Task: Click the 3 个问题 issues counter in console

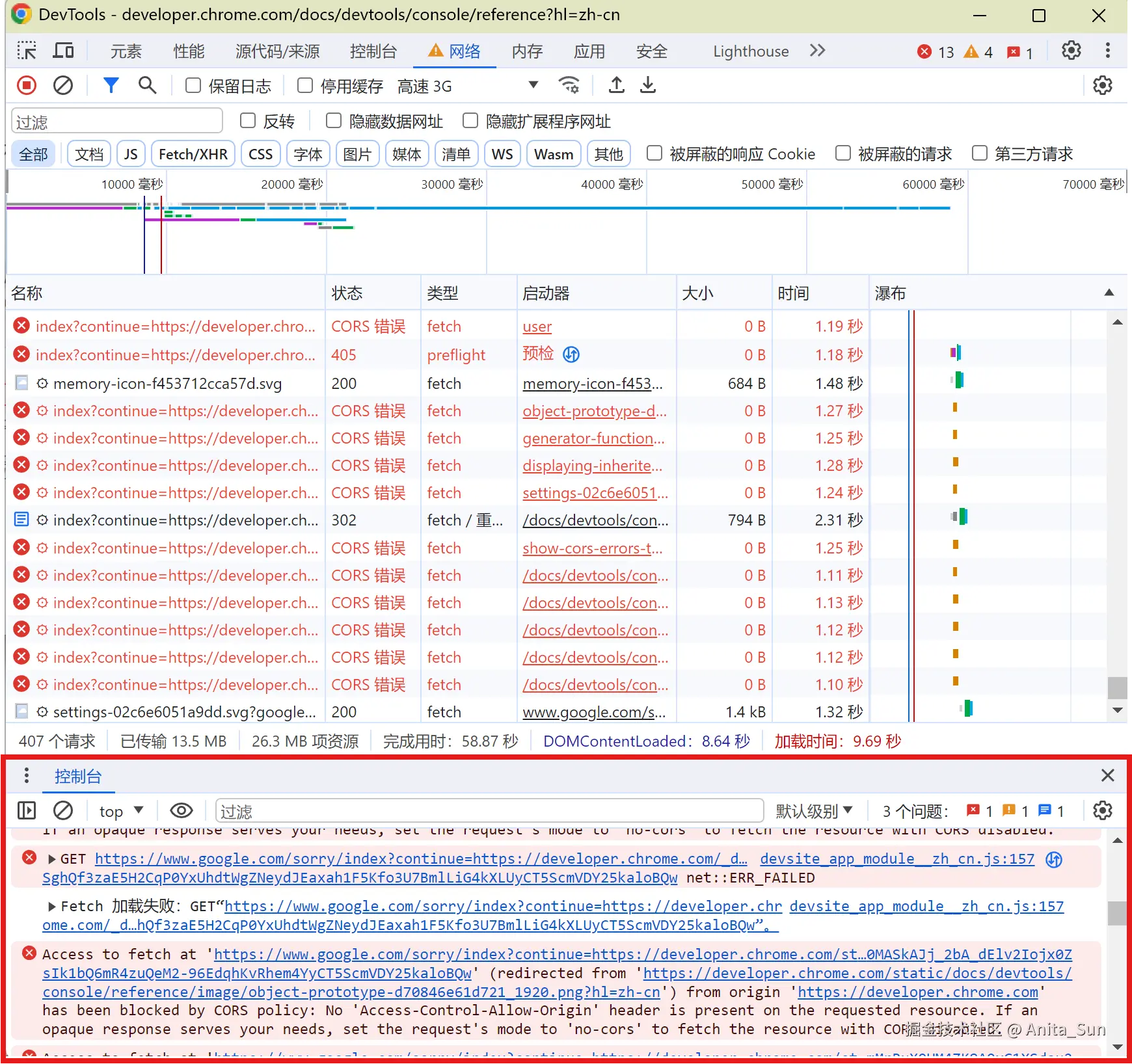Action: click(x=973, y=811)
